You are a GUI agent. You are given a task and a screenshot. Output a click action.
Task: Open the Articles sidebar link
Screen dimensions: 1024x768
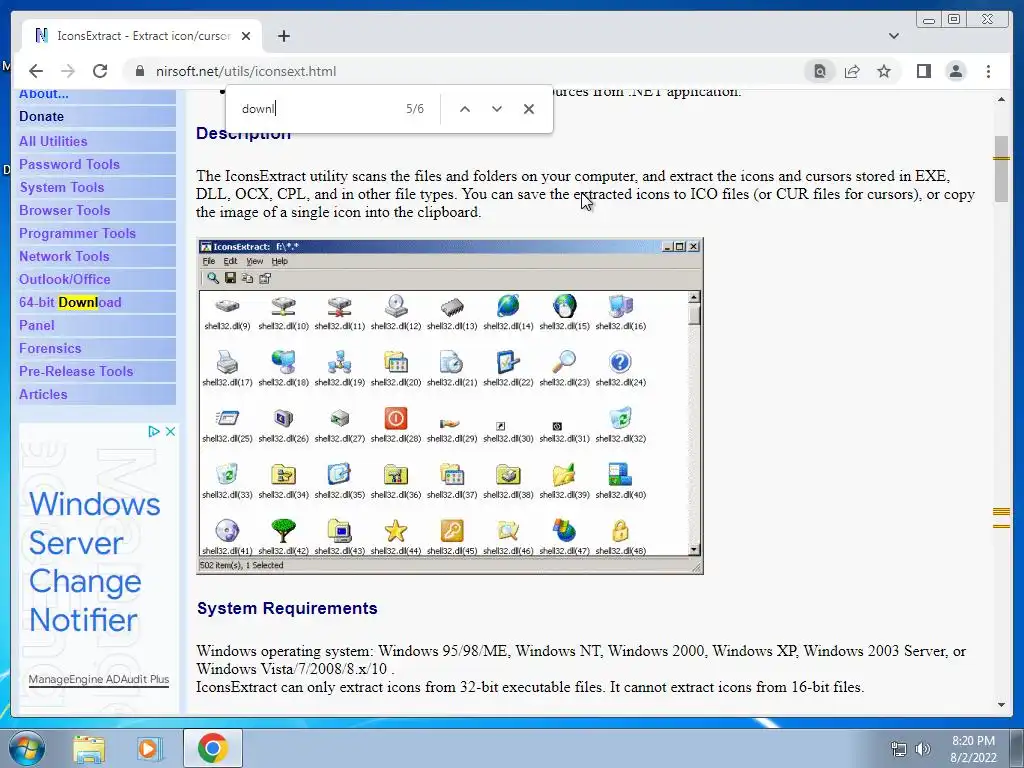pyautogui.click(x=43, y=394)
